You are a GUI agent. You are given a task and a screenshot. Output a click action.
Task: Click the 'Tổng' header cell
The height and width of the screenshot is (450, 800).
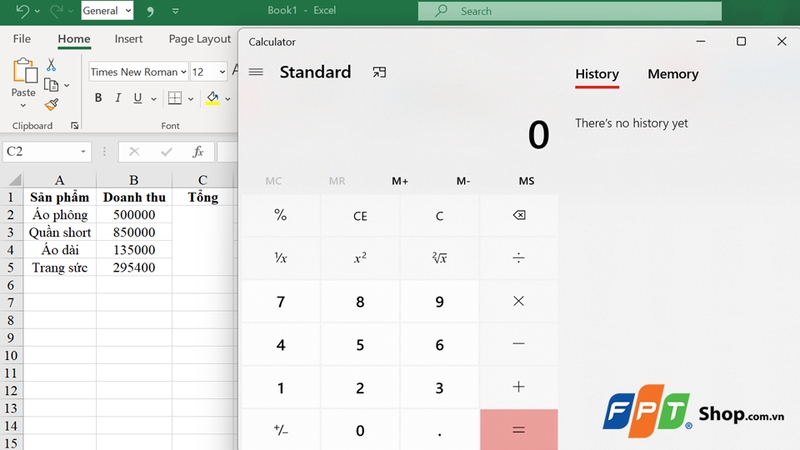click(x=203, y=197)
